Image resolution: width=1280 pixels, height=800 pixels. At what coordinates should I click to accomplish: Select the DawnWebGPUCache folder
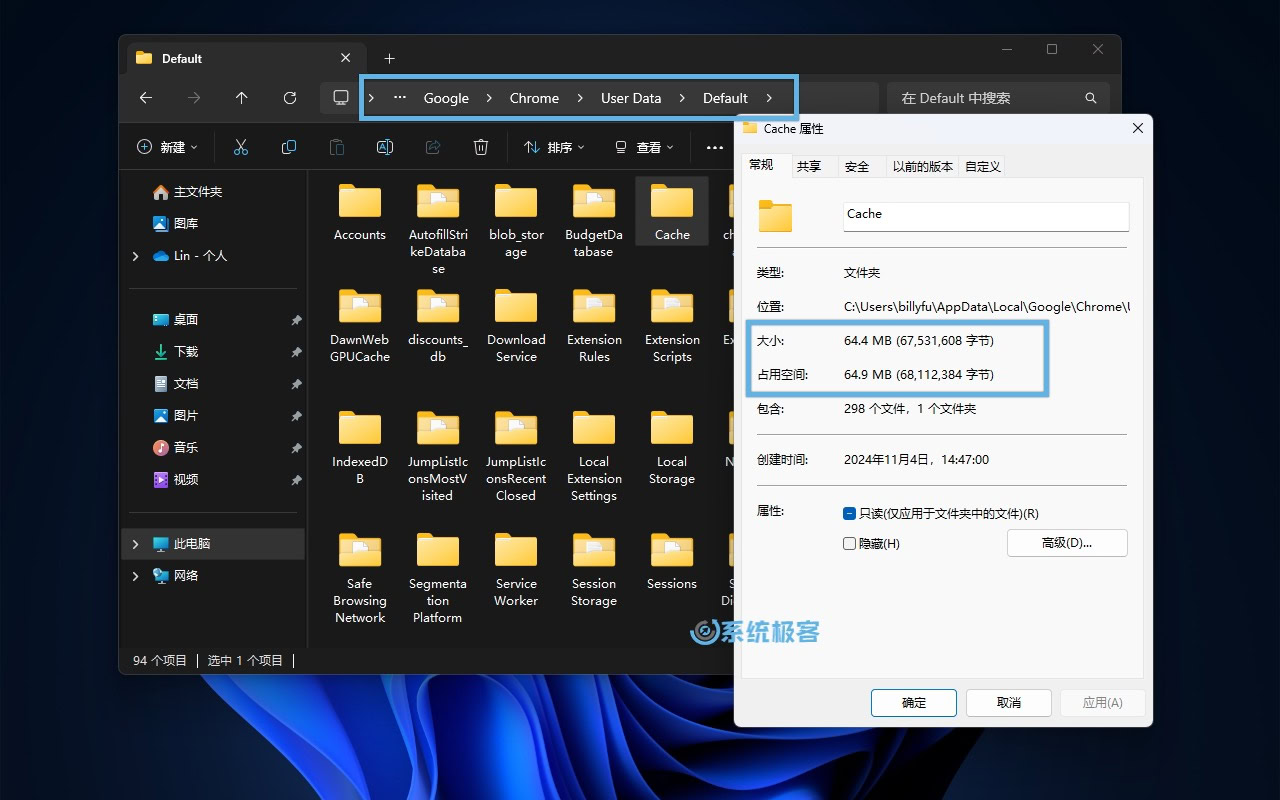pyautogui.click(x=360, y=325)
